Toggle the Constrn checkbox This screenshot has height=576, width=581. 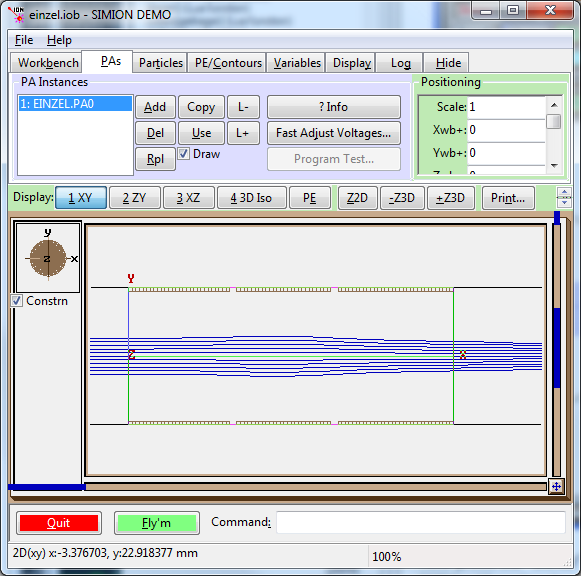(x=16, y=300)
